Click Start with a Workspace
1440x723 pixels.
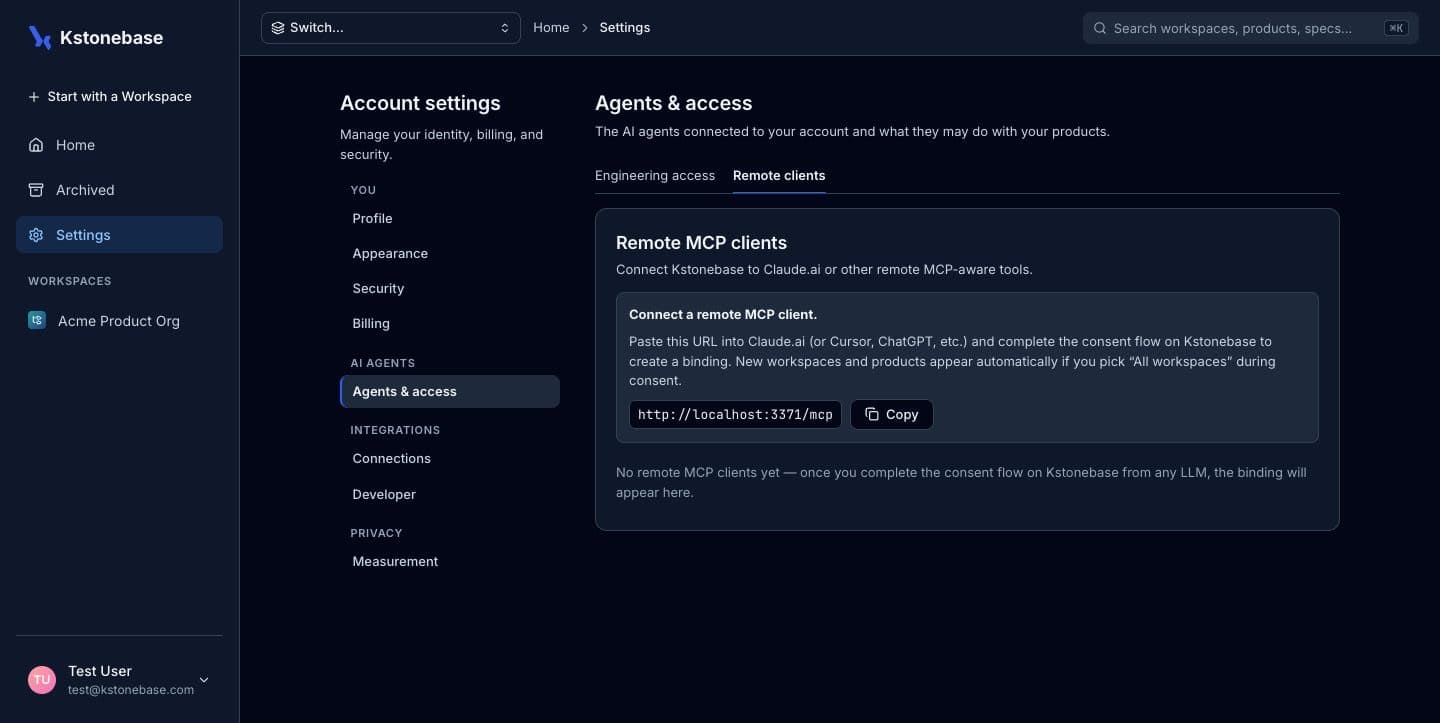click(x=119, y=97)
